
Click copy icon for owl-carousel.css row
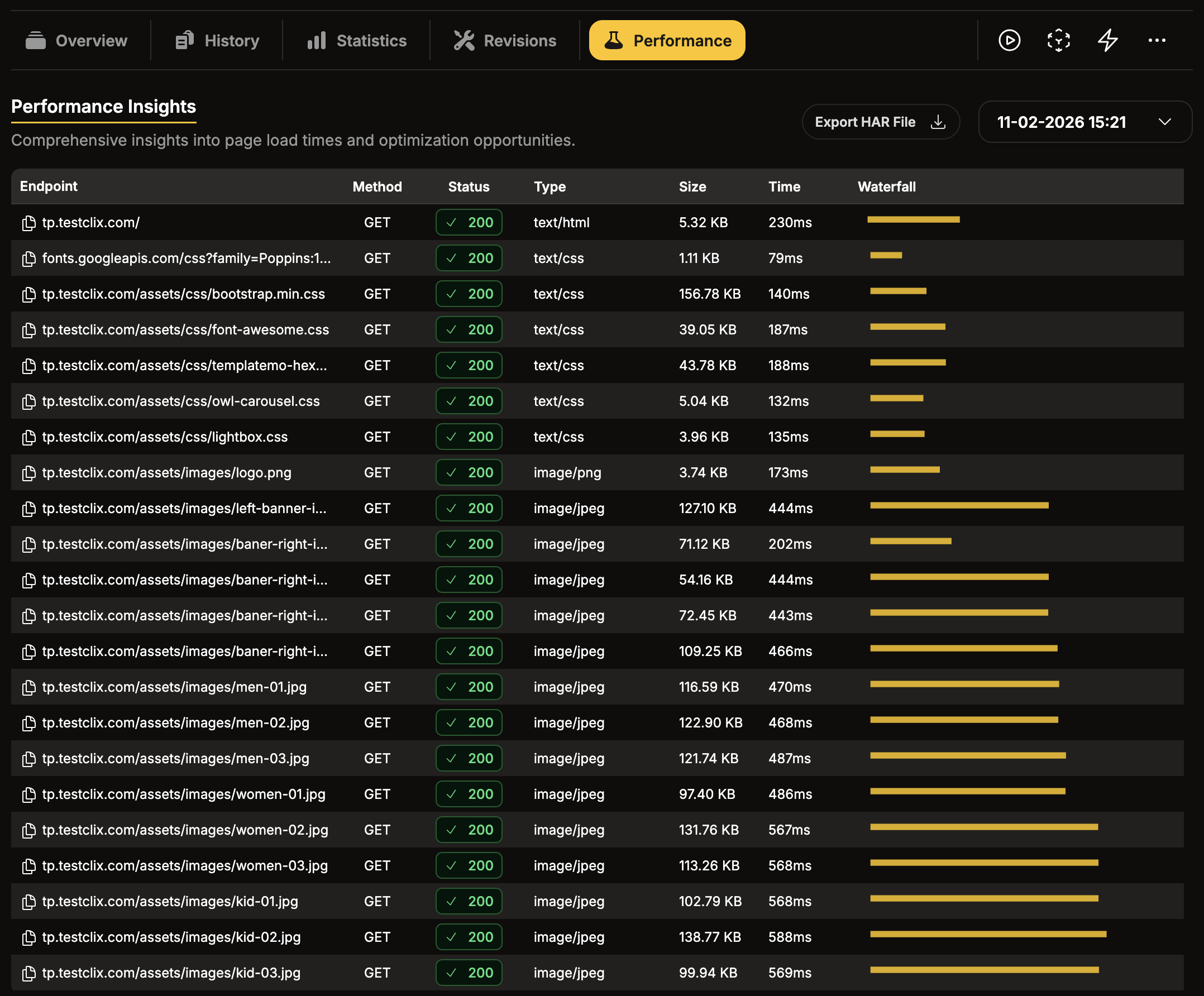point(28,401)
